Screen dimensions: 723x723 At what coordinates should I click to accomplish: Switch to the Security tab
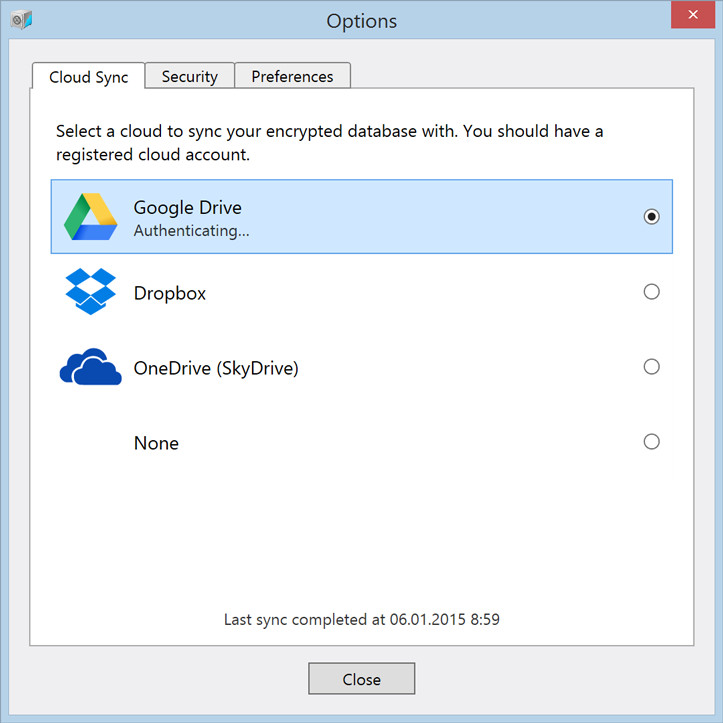click(x=190, y=76)
